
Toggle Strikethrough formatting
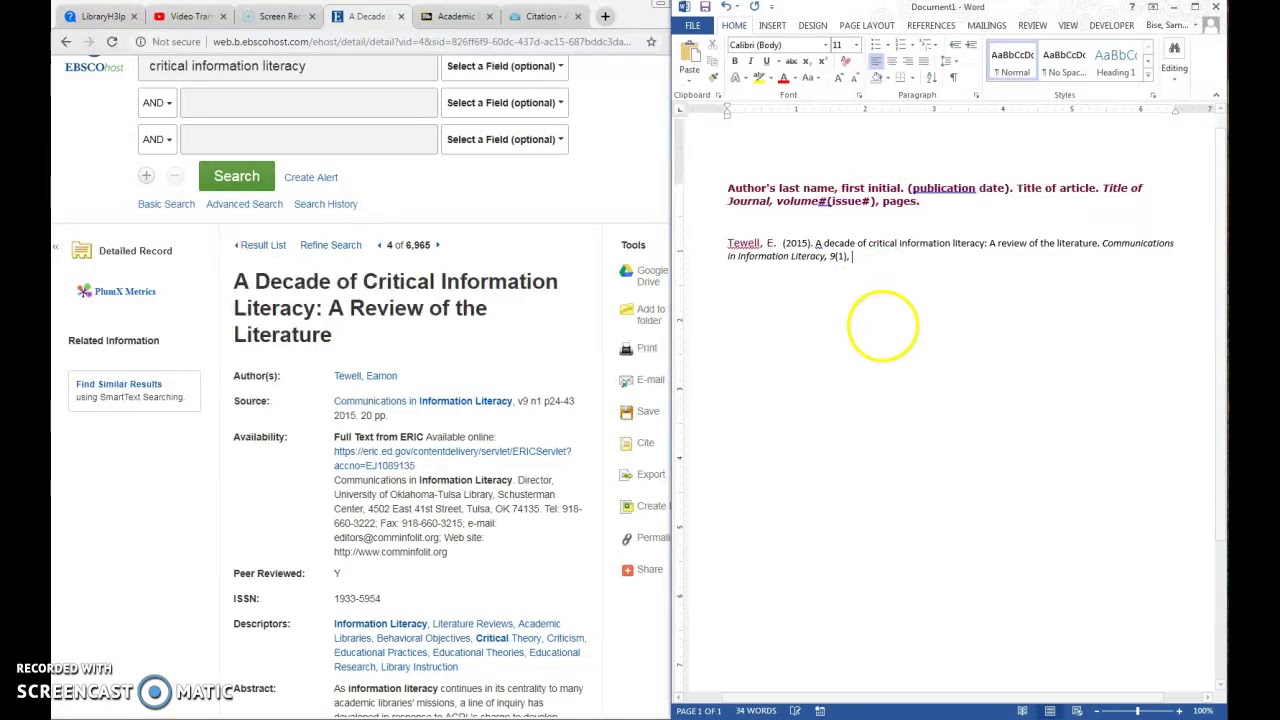coord(791,61)
